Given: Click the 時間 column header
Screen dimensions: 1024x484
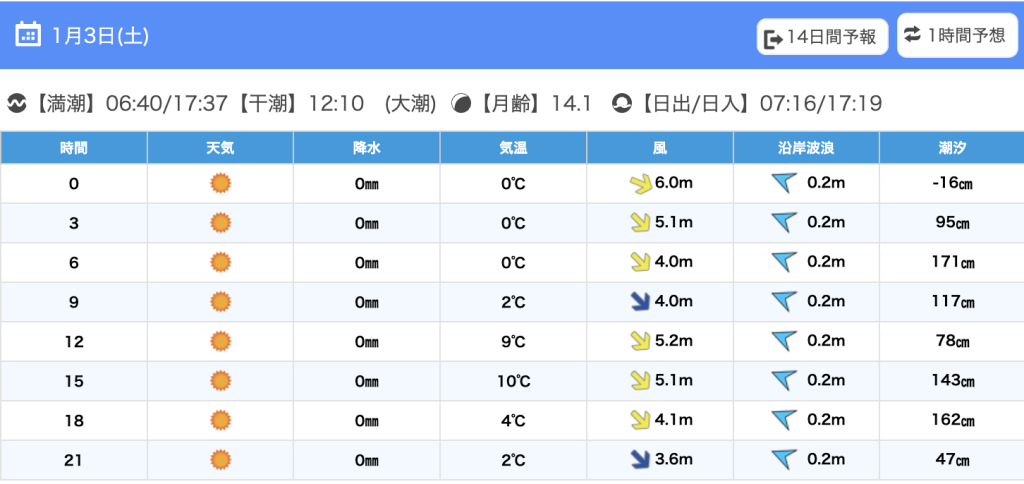Looking at the screenshot, I should (74, 148).
